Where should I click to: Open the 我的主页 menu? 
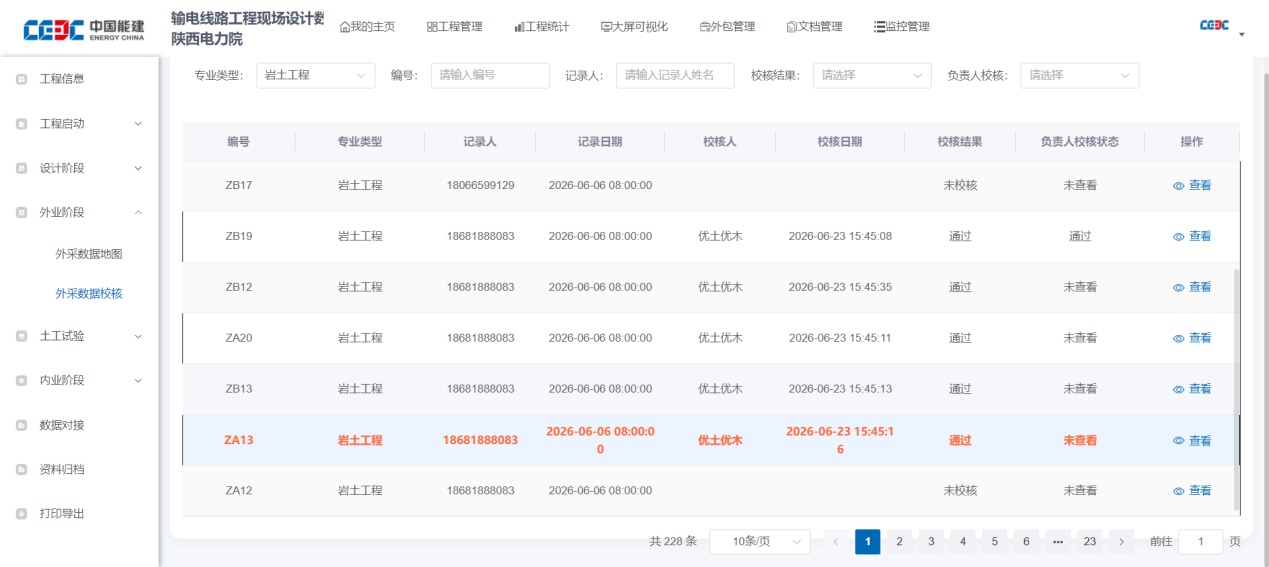(x=367, y=27)
